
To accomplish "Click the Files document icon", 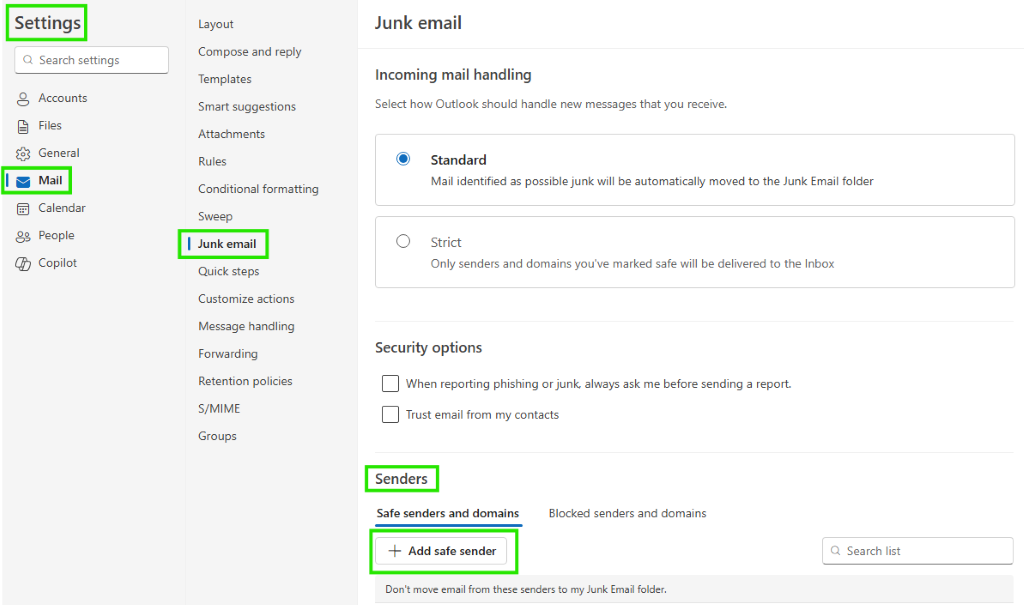I will coord(23,126).
